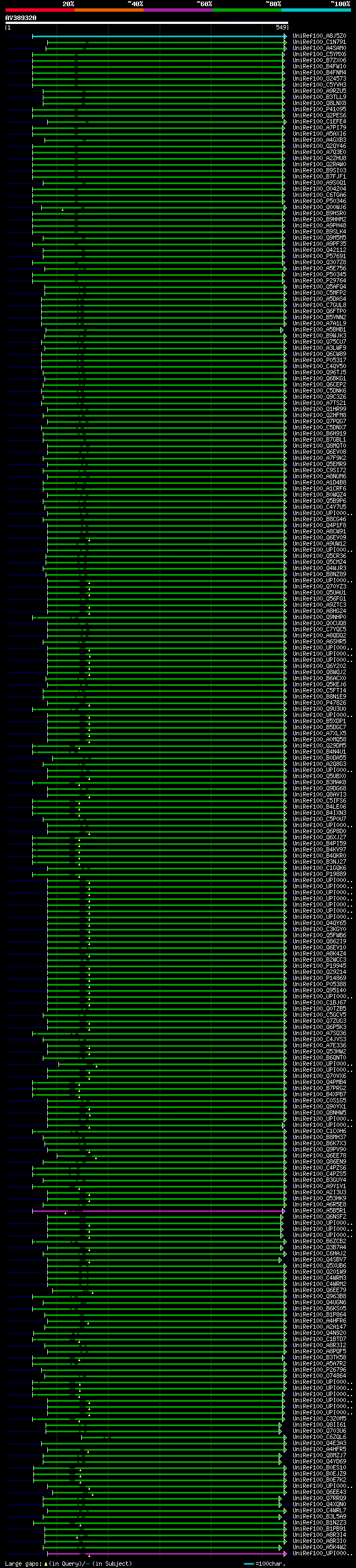This screenshot has width=356, height=1568.
Task: Click the purple ~60% identity legend segment
Action: pos(179,10)
